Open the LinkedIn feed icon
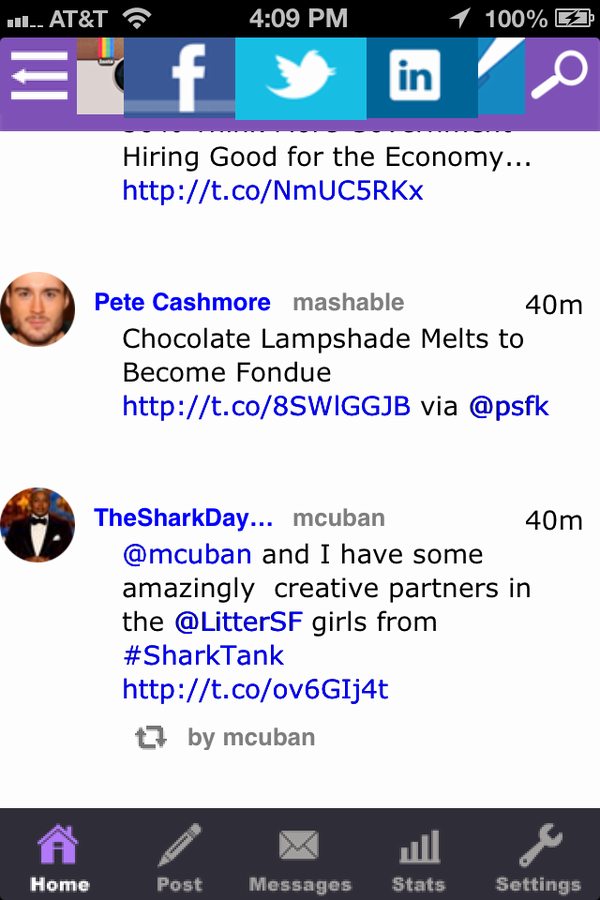 pos(421,77)
